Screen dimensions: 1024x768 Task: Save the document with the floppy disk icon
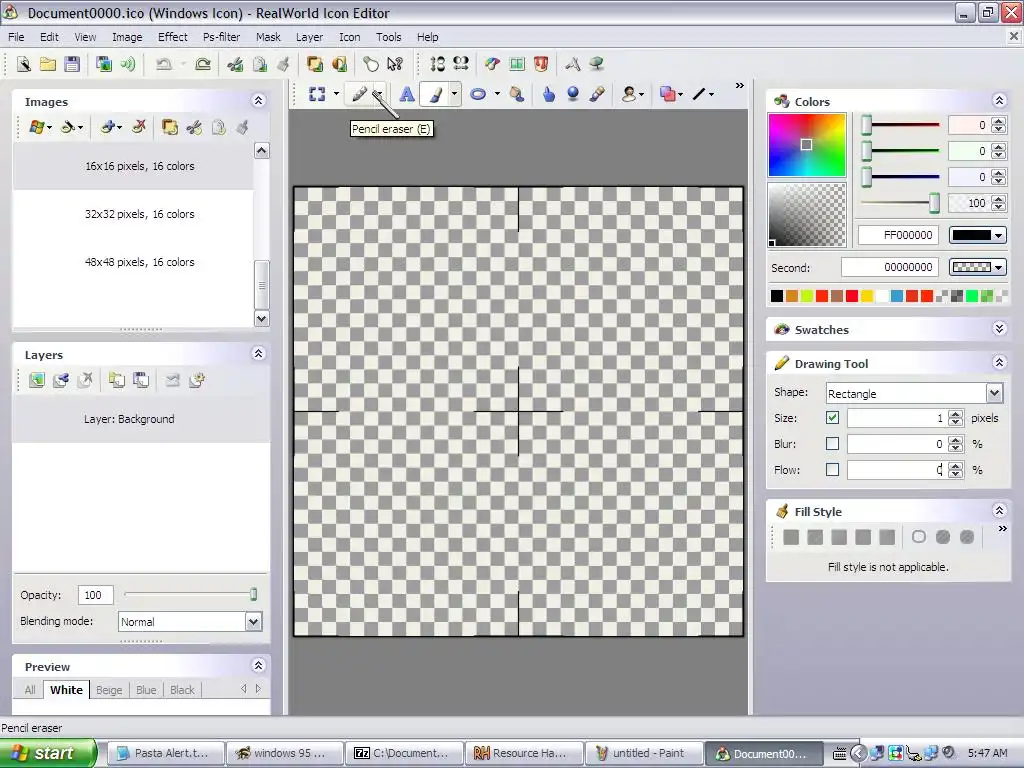click(72, 64)
